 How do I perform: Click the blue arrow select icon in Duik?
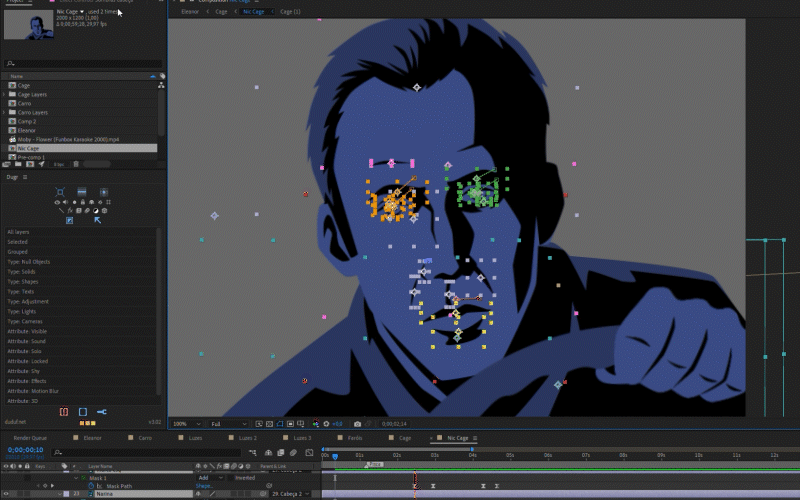coord(97,220)
